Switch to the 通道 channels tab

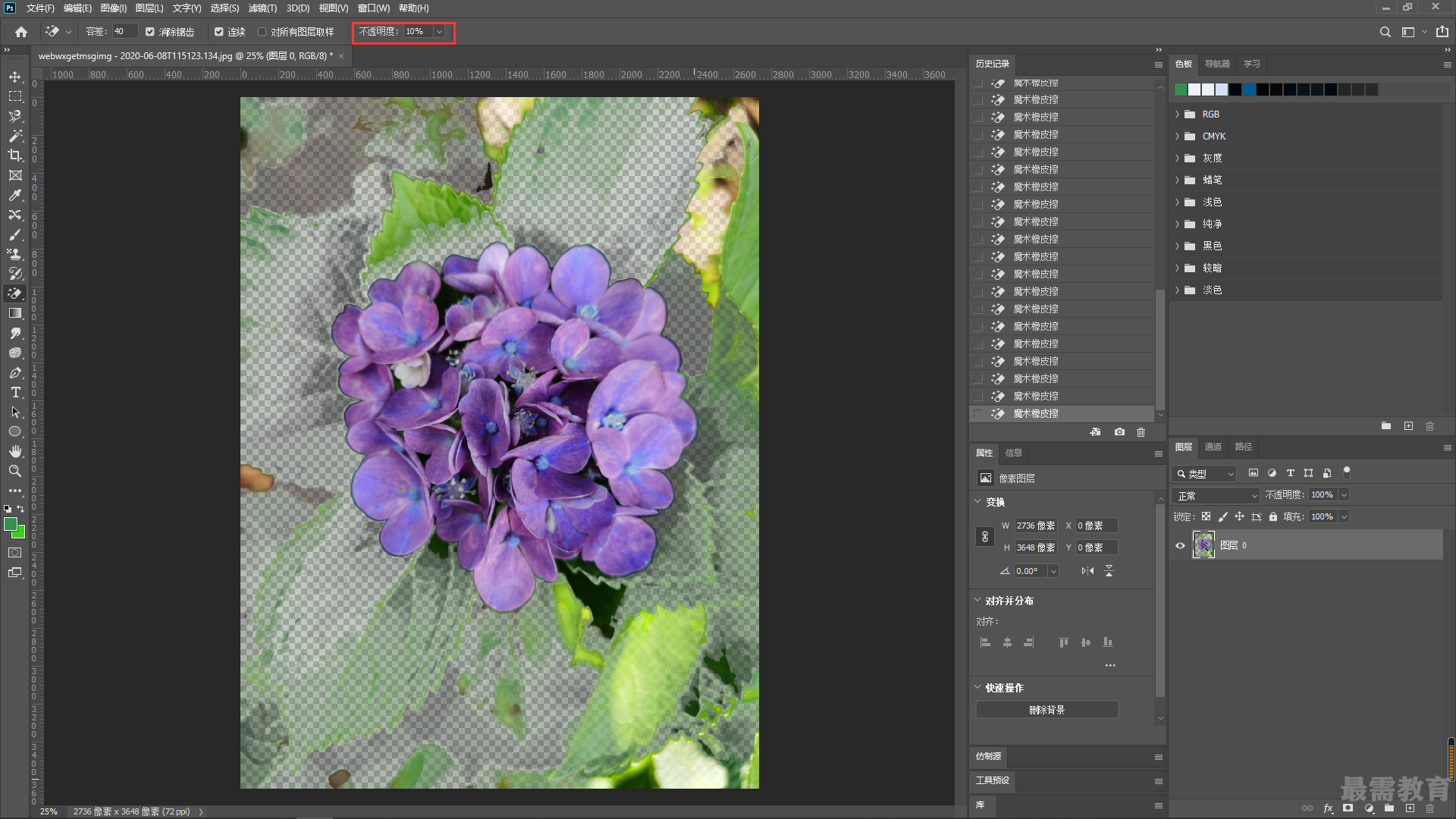(1213, 447)
